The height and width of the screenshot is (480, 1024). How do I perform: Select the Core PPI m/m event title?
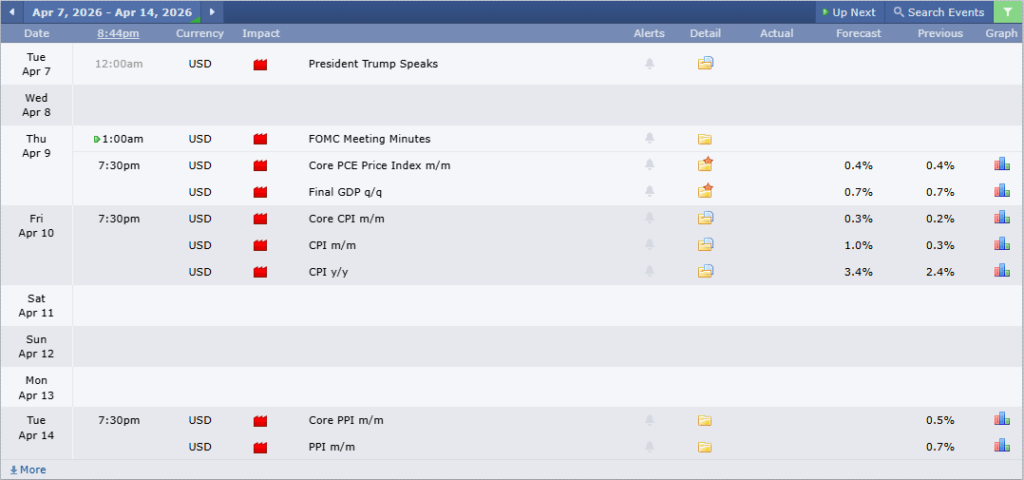click(x=346, y=420)
